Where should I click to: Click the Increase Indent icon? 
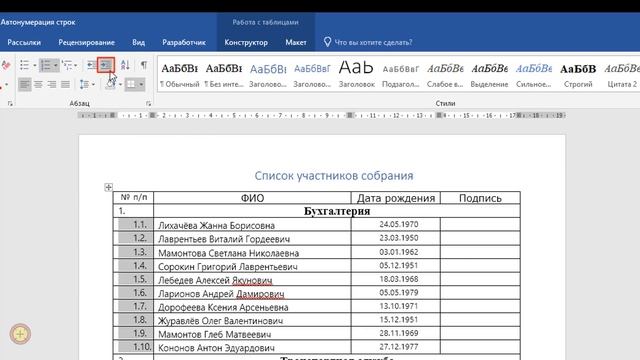click(x=106, y=65)
